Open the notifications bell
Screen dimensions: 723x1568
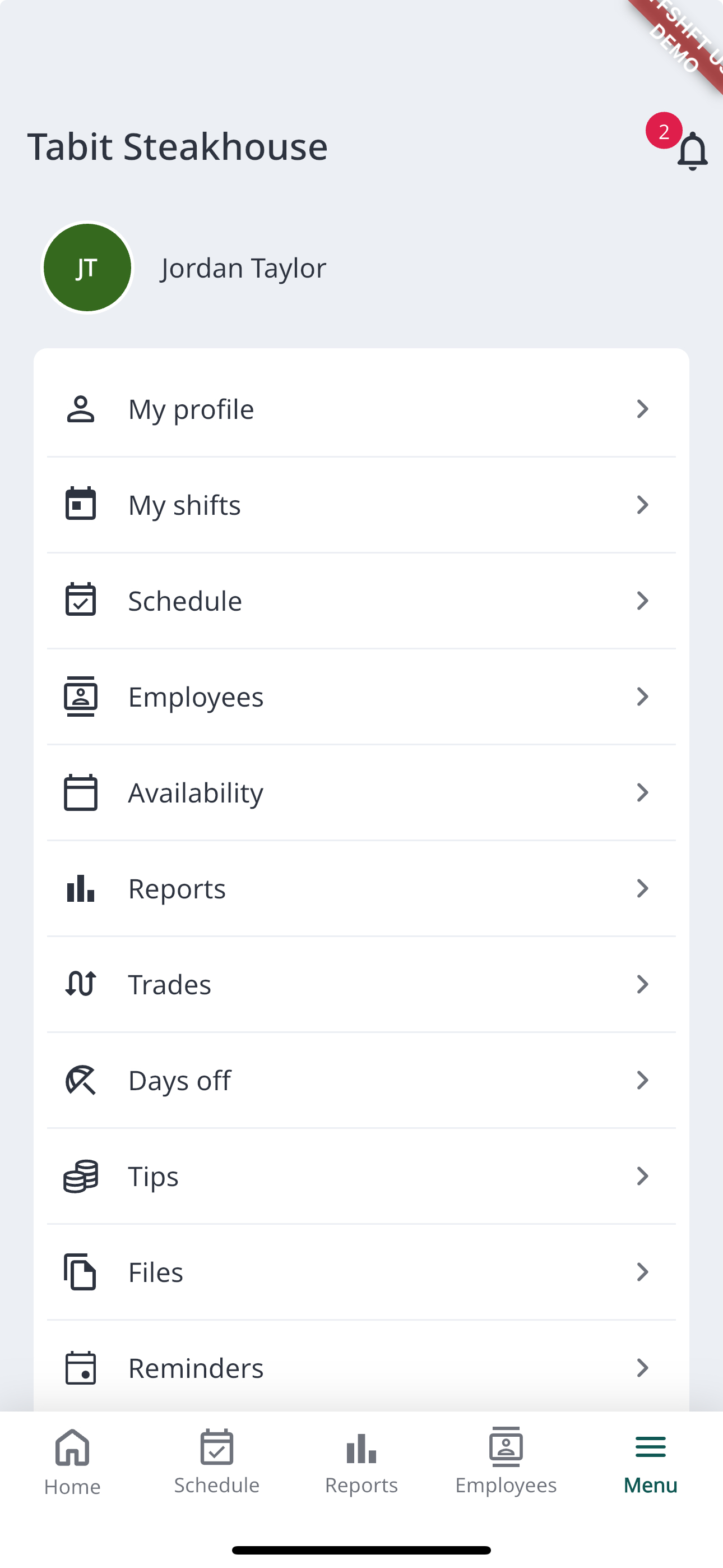(x=692, y=150)
